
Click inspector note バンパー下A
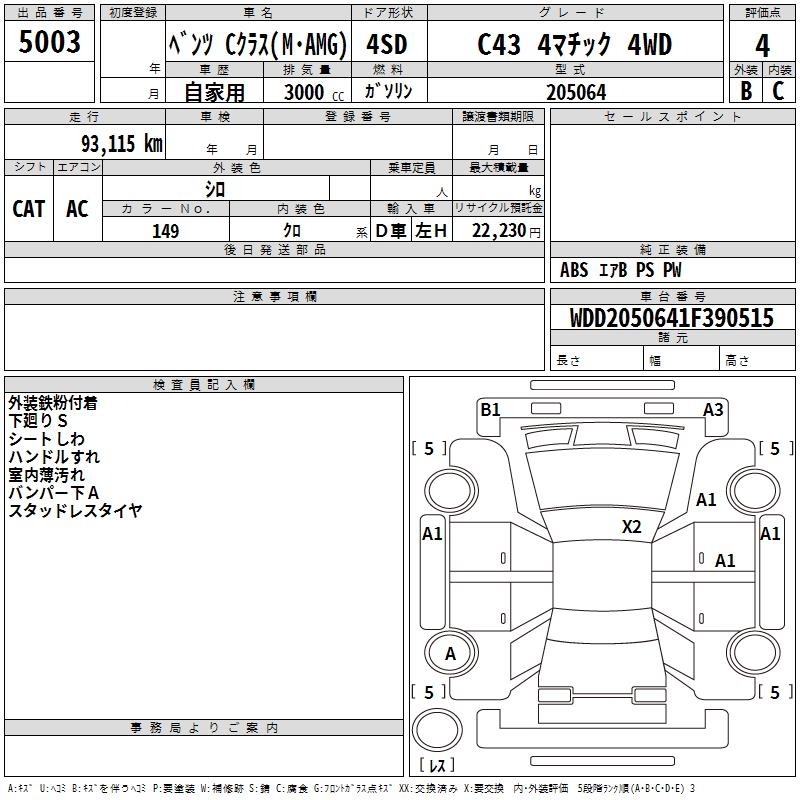[53, 492]
